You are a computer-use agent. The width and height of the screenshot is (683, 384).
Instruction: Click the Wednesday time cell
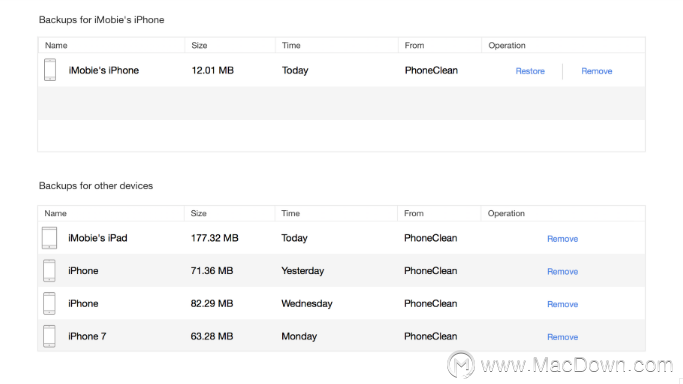[307, 303]
